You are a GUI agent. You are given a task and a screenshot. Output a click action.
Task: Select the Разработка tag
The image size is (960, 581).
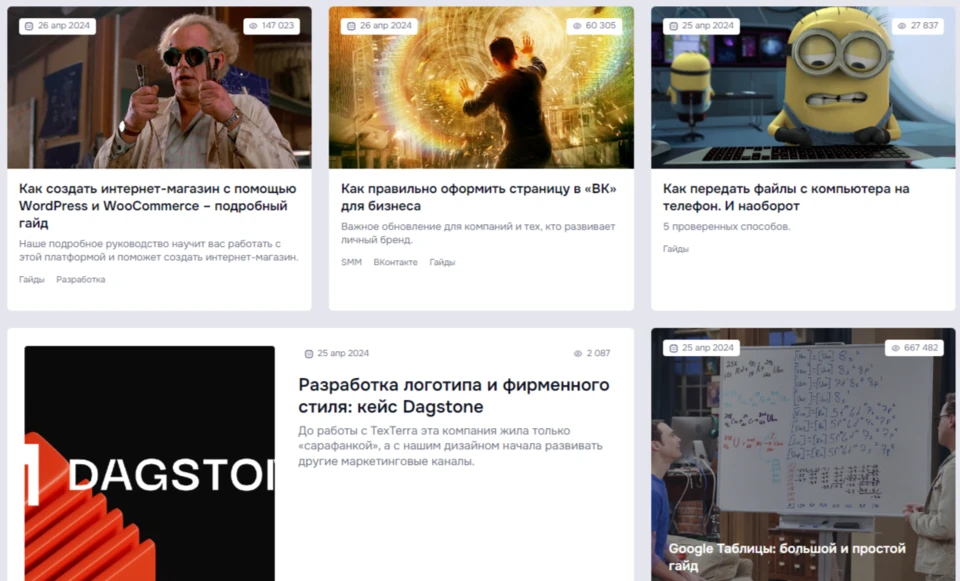(81, 279)
